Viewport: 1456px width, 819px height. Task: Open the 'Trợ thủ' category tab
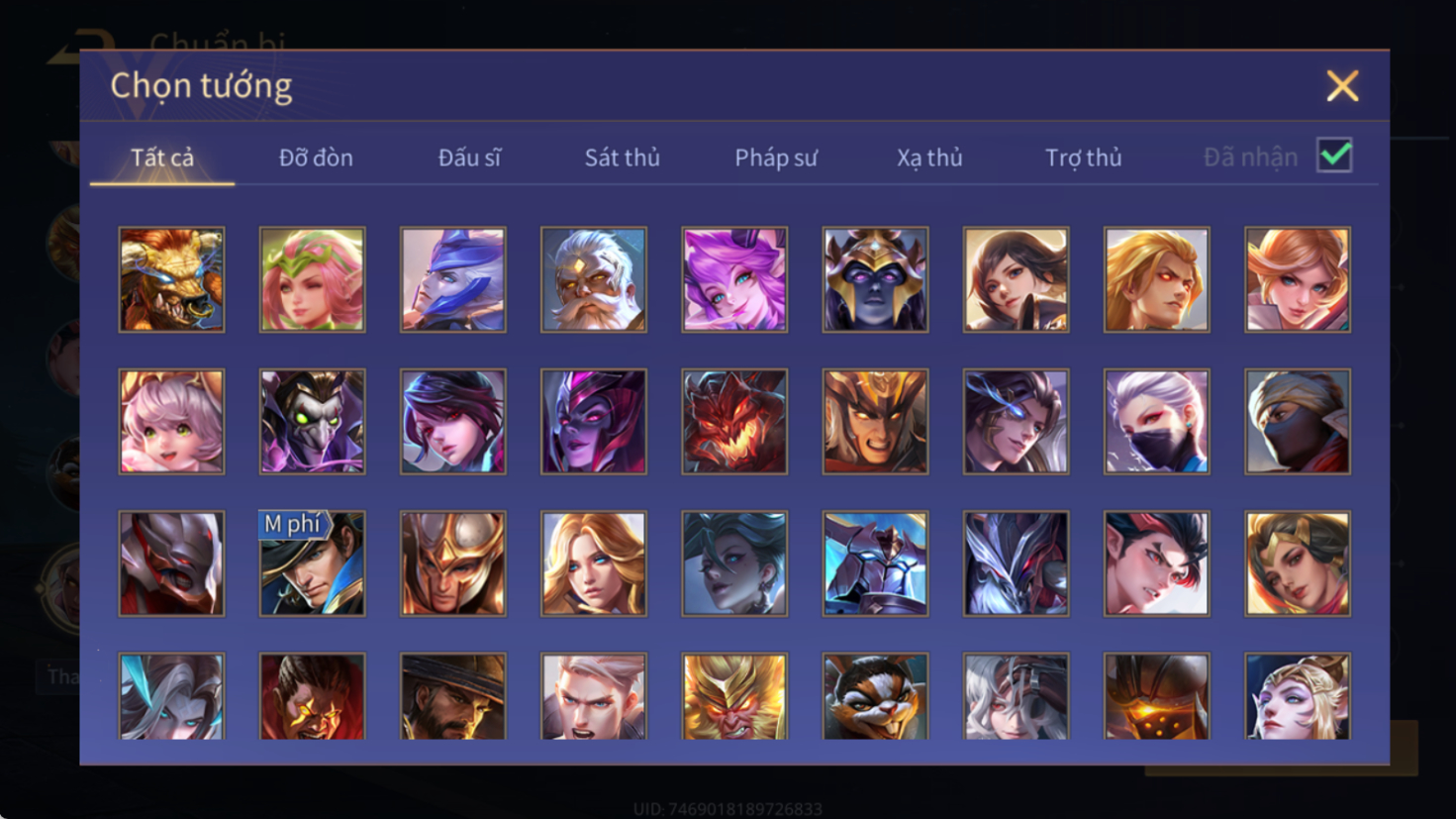click(1084, 157)
